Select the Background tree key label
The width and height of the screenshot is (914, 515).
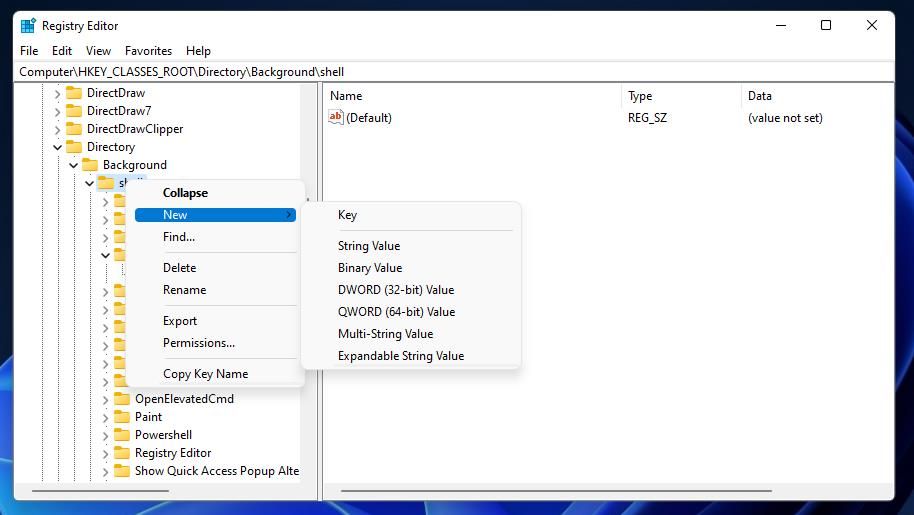pos(135,165)
